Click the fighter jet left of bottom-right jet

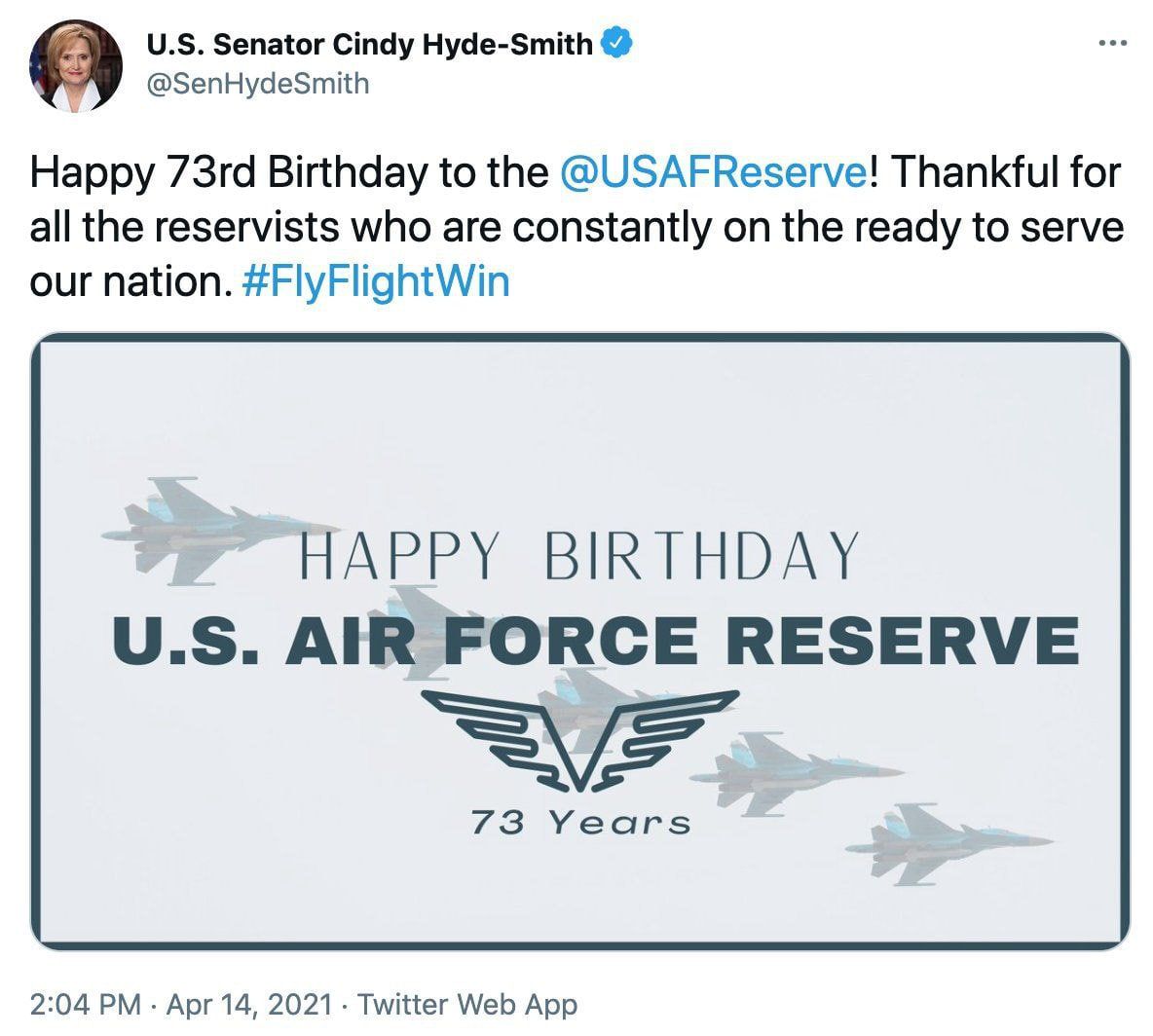click(779, 774)
